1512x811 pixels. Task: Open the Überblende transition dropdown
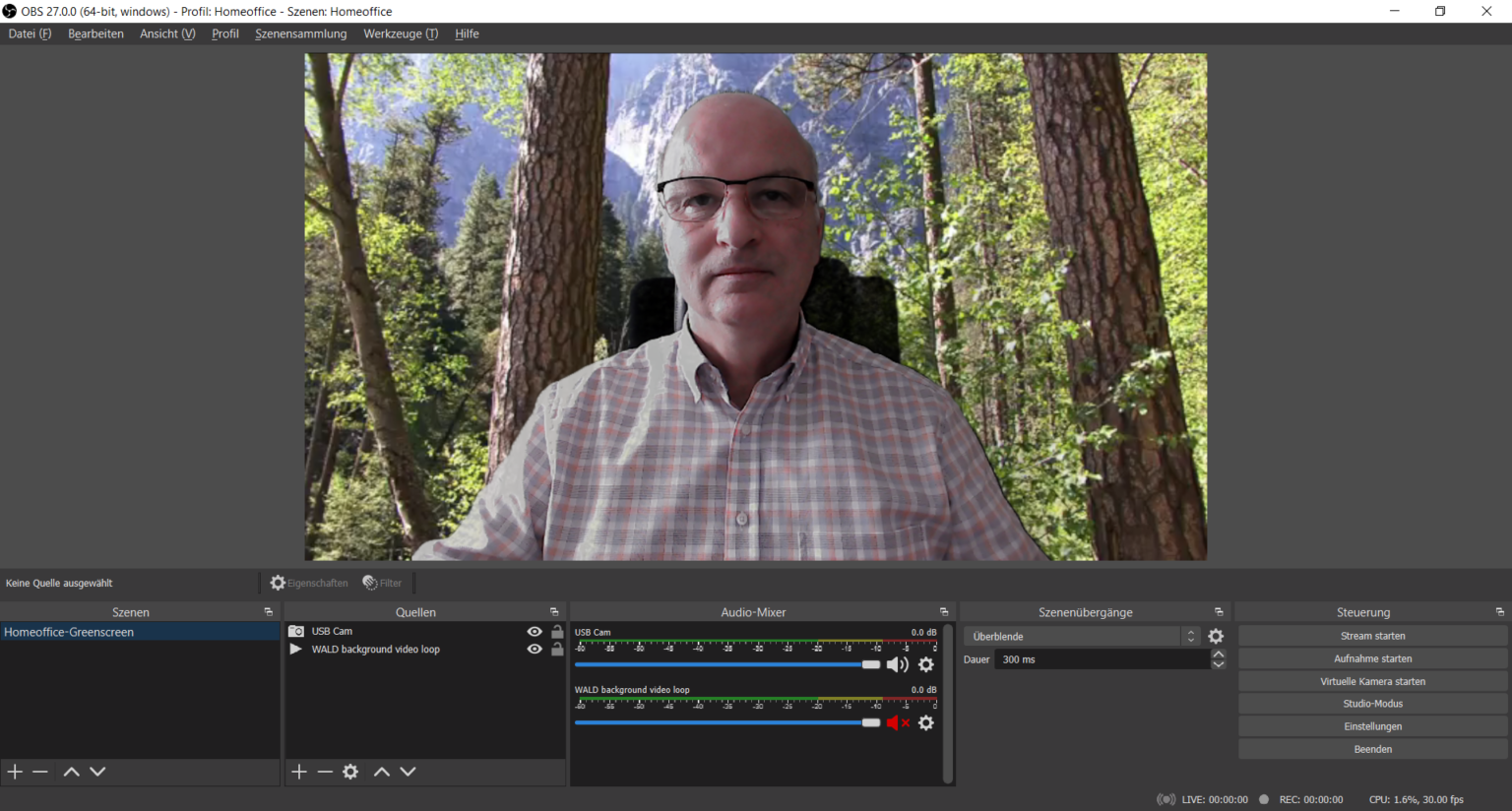(1081, 637)
